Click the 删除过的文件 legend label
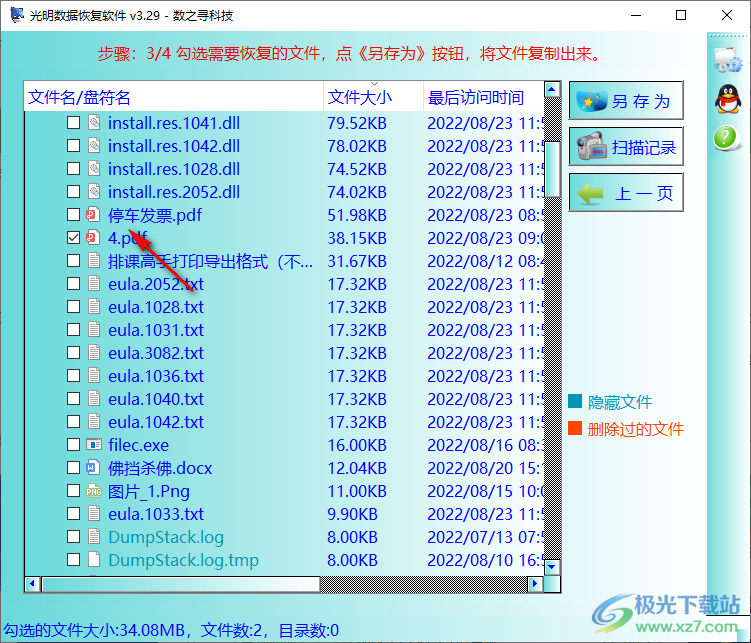Screen dimensions: 751x643 tap(635, 429)
